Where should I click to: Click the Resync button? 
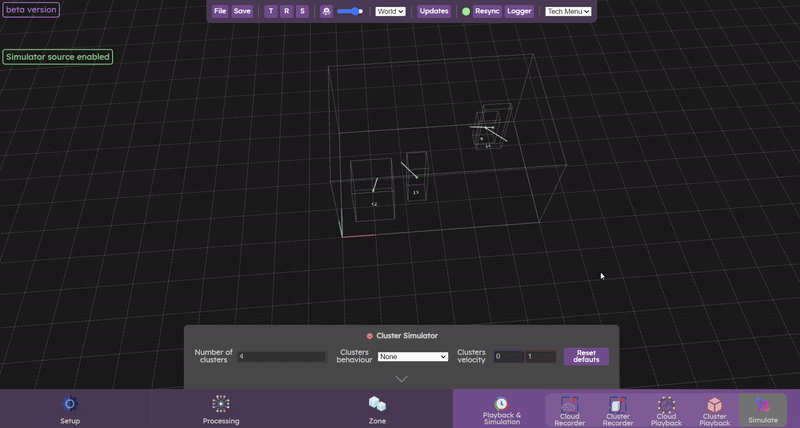pos(487,11)
